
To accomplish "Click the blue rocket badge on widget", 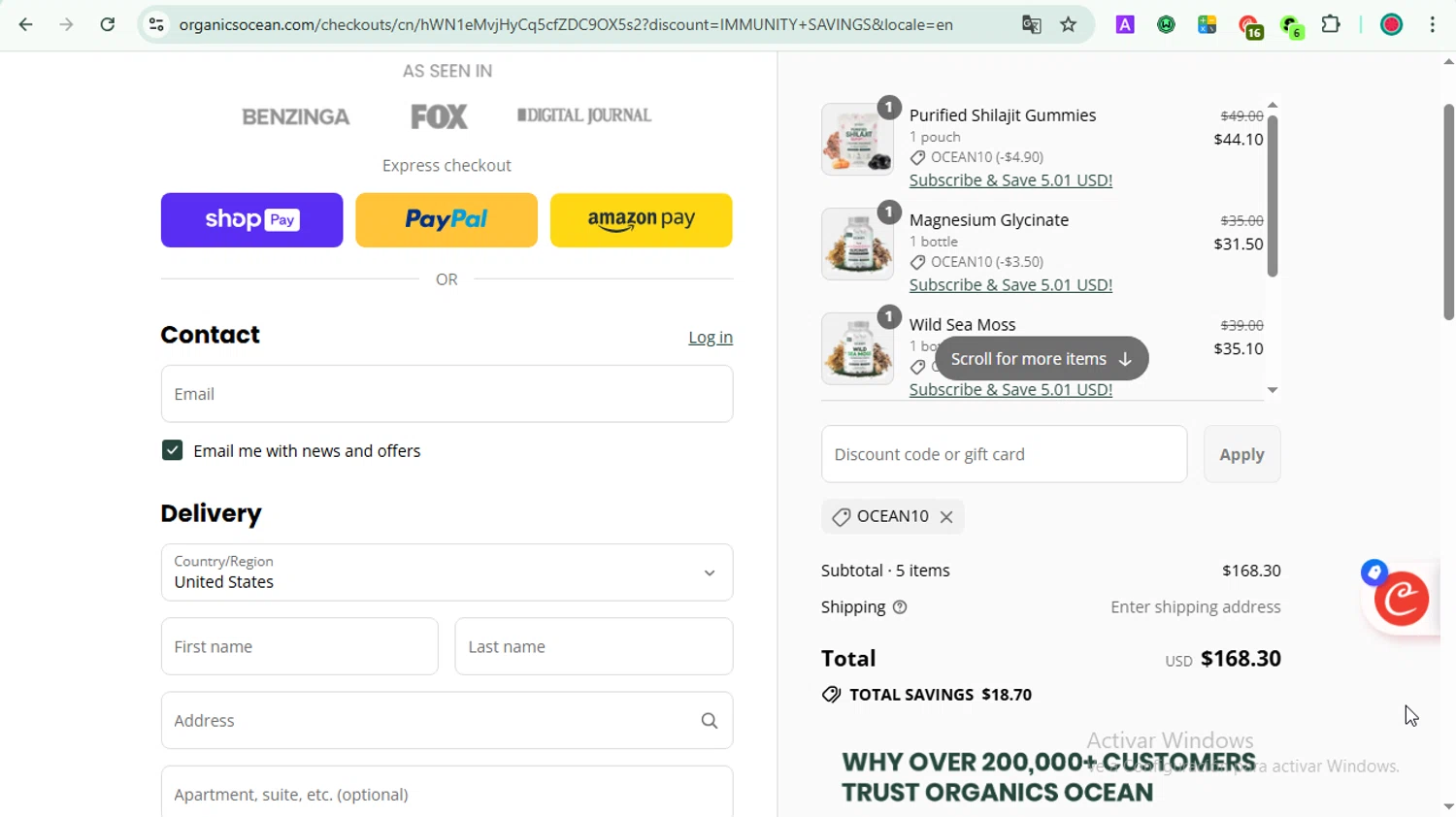I will tap(1373, 572).
